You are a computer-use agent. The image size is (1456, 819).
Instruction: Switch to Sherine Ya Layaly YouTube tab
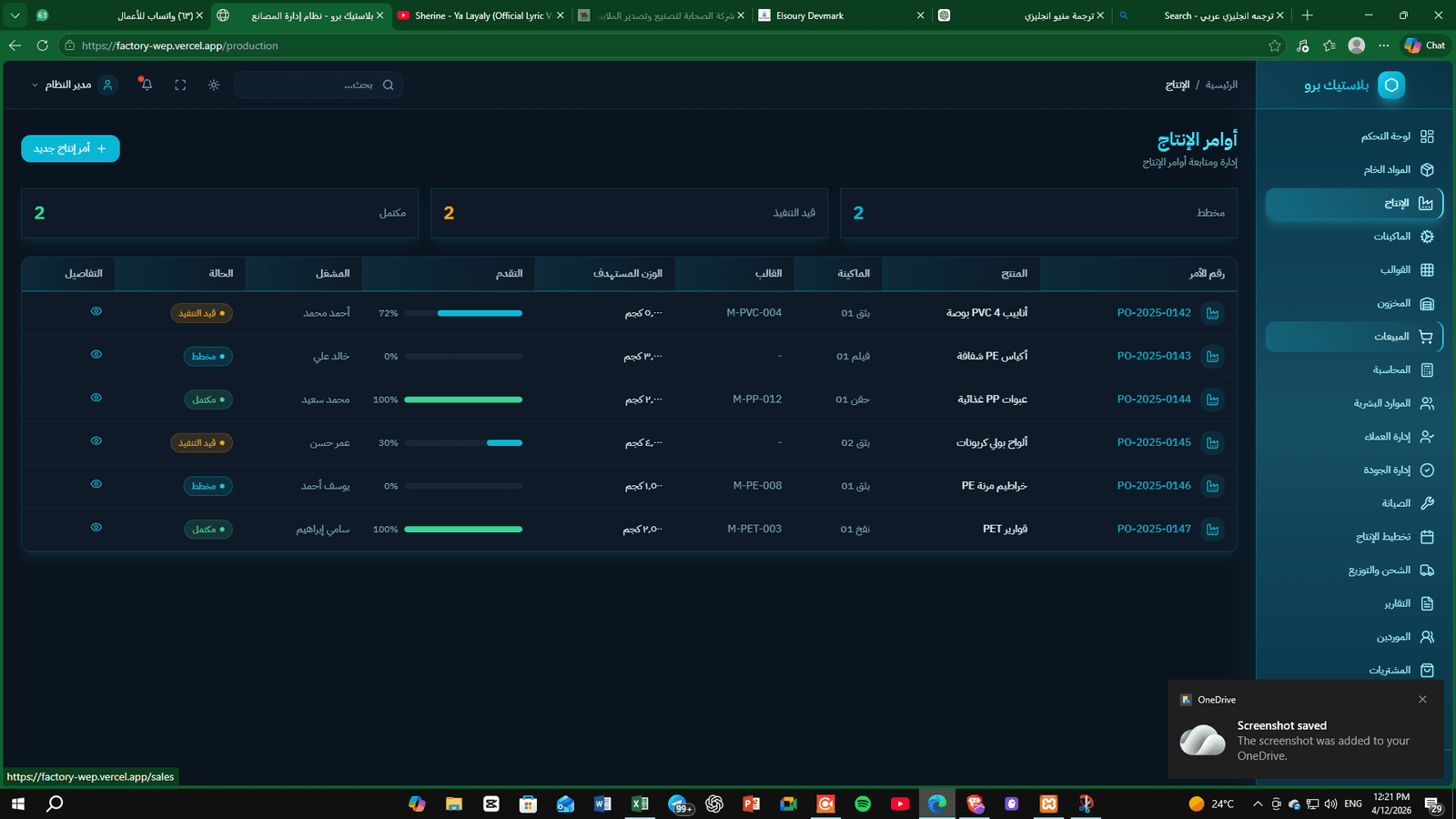click(x=481, y=15)
